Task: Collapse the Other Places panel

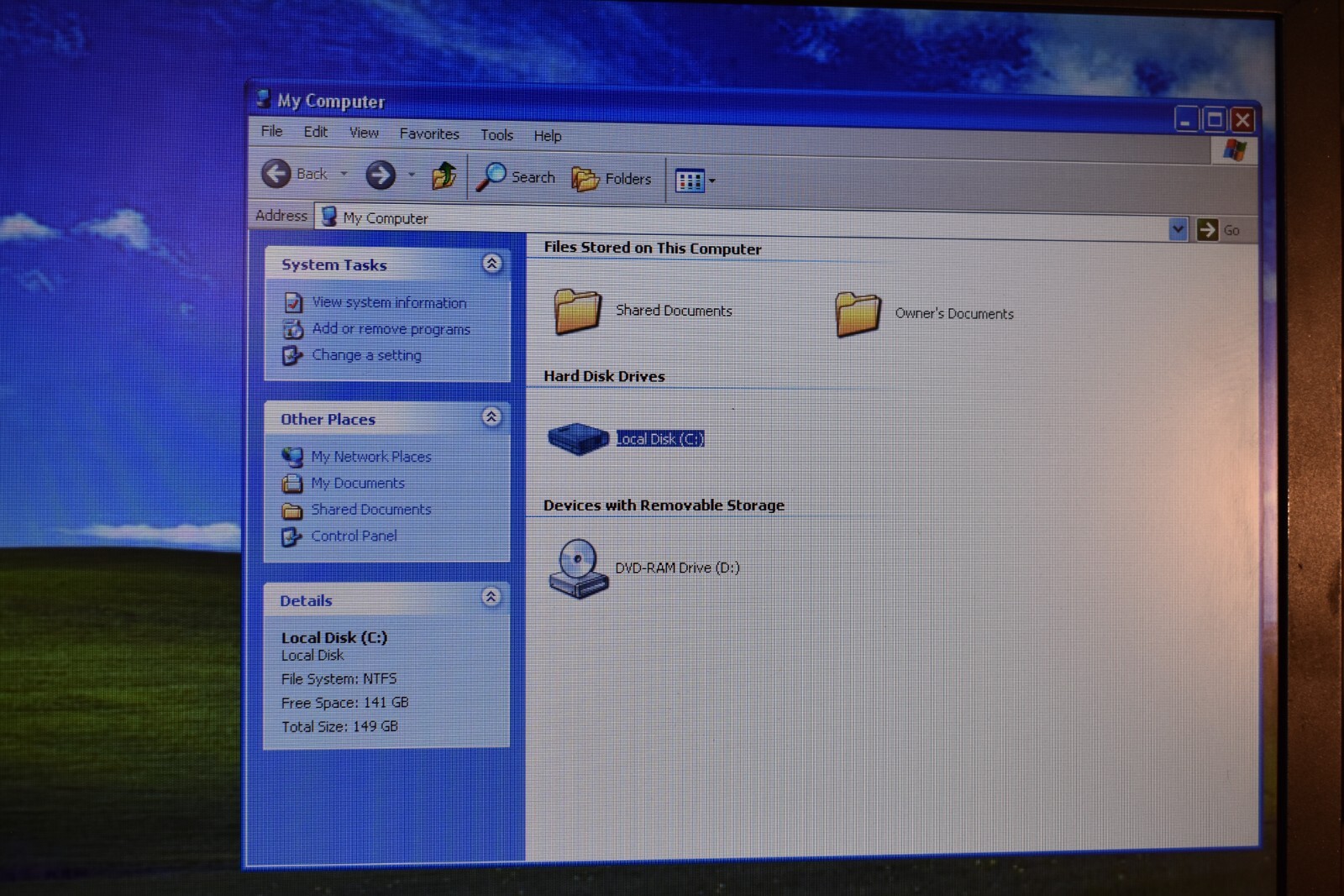Action: (492, 417)
